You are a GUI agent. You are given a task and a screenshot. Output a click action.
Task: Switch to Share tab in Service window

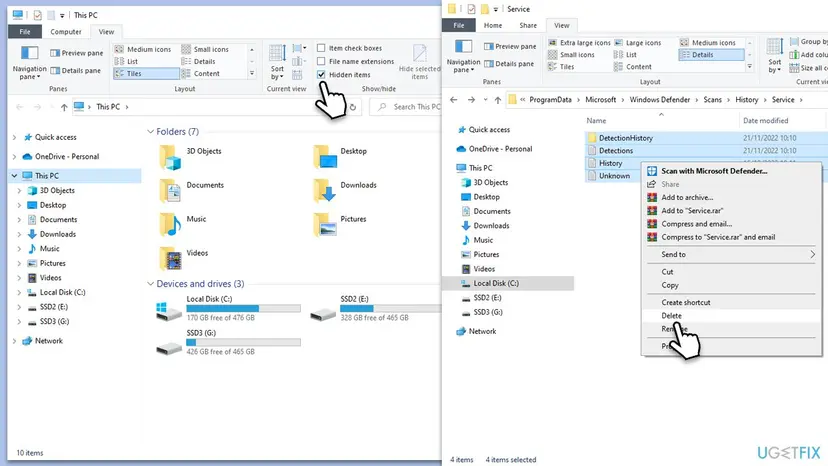pos(528,25)
